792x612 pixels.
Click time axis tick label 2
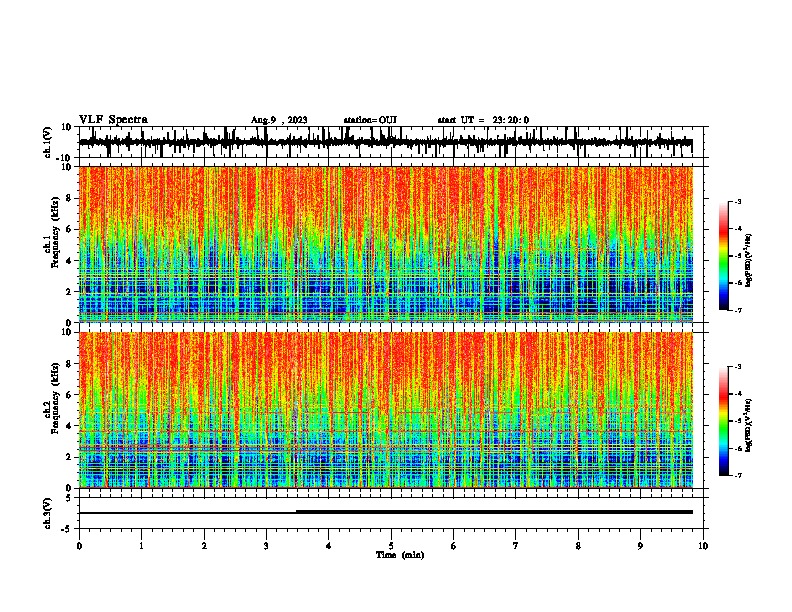pos(204,546)
